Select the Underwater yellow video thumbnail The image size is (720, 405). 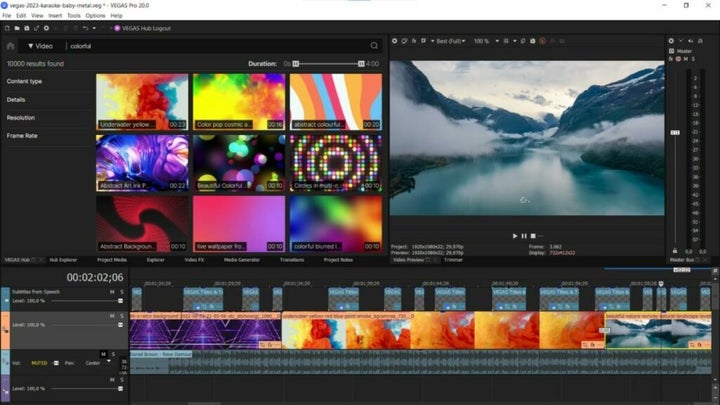[142, 101]
